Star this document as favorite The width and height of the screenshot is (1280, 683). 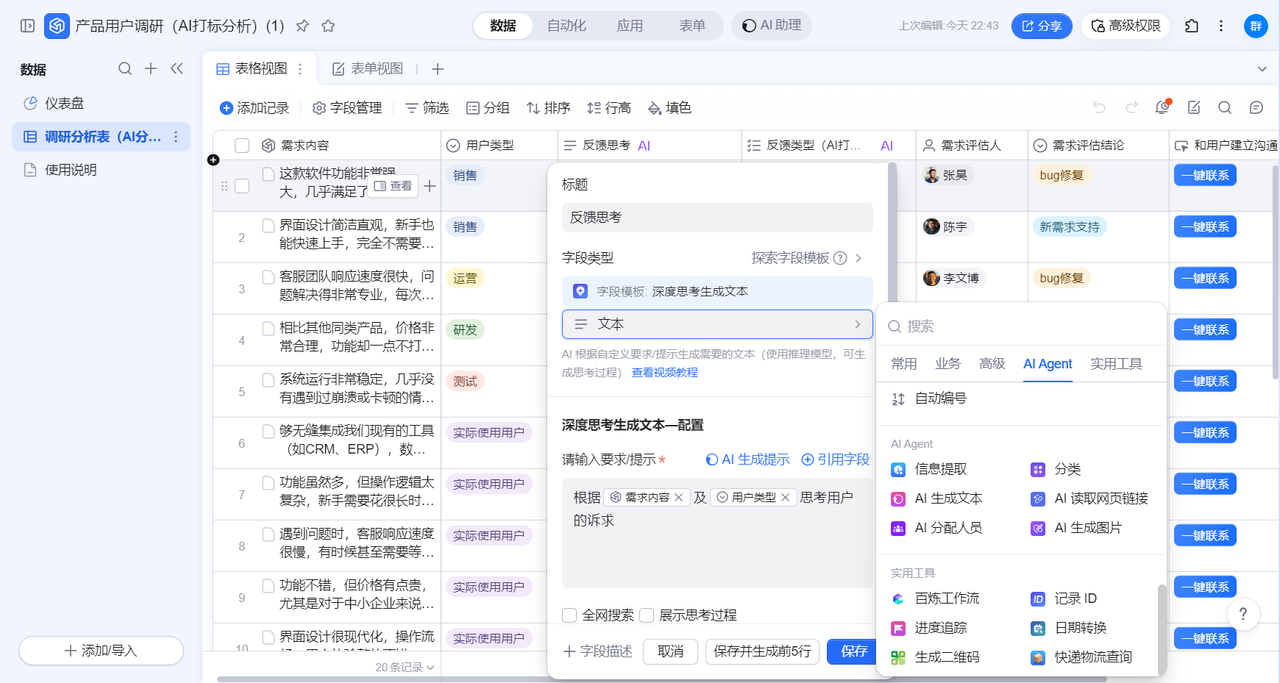pos(328,26)
